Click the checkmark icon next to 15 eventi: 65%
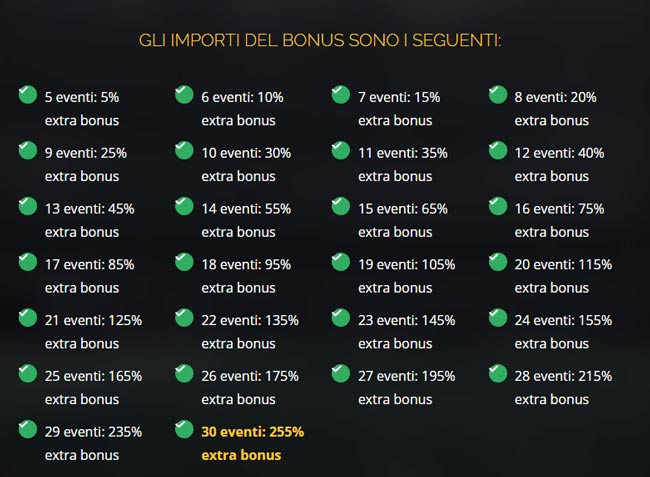Viewport: 650px width, 477px height. tap(341, 207)
